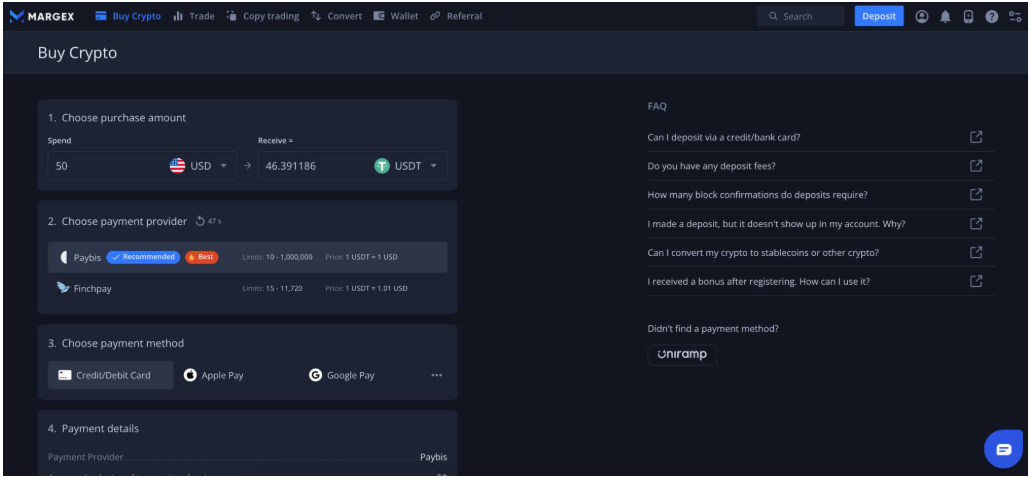
Task: Click external link icon for bonus FAQ
Action: click(976, 281)
